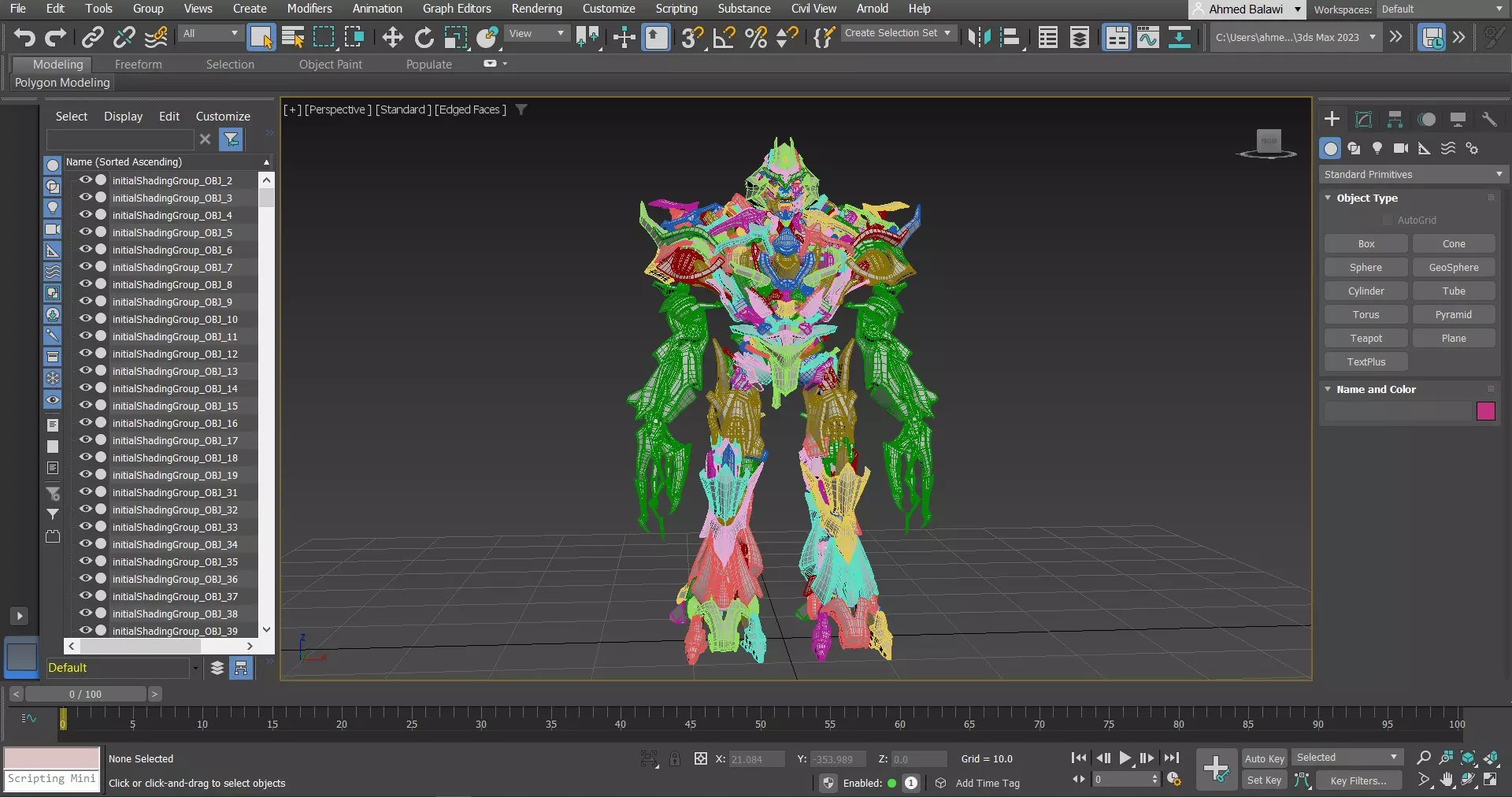This screenshot has width=1512, height=797.
Task: Click the Undo arrow icon
Action: click(24, 37)
